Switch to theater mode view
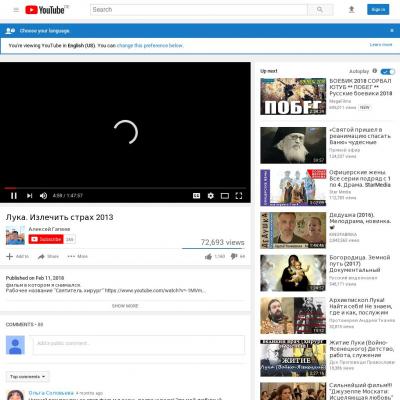The height and width of the screenshot is (400, 400). [x=225, y=196]
